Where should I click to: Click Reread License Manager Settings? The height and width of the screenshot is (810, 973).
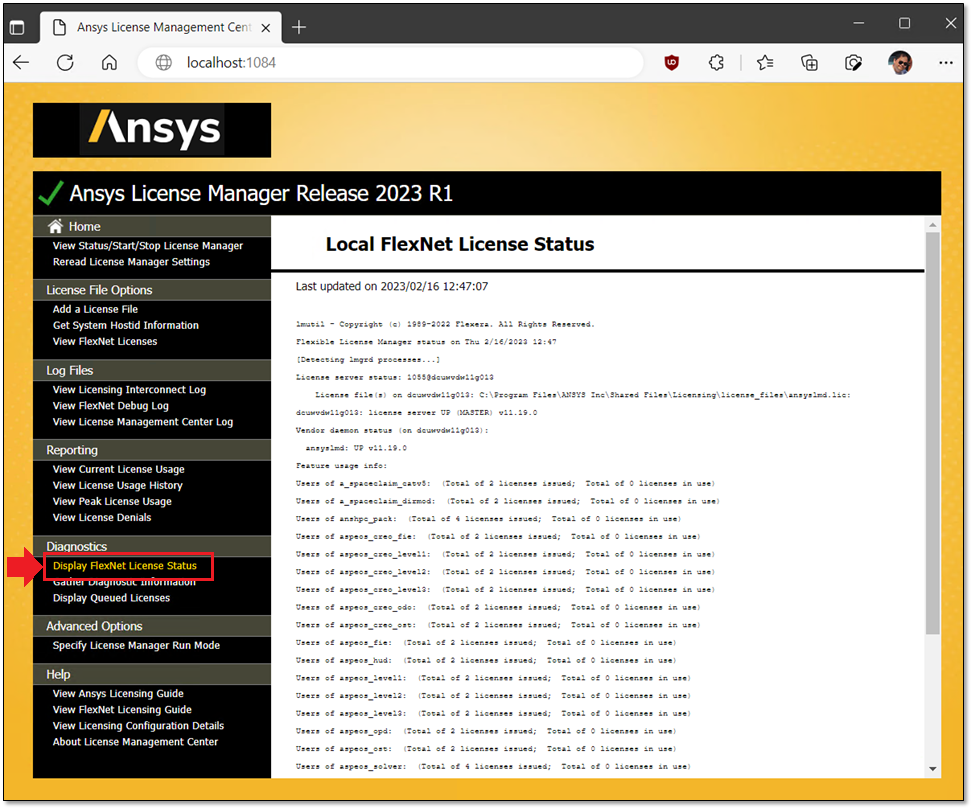(132, 262)
